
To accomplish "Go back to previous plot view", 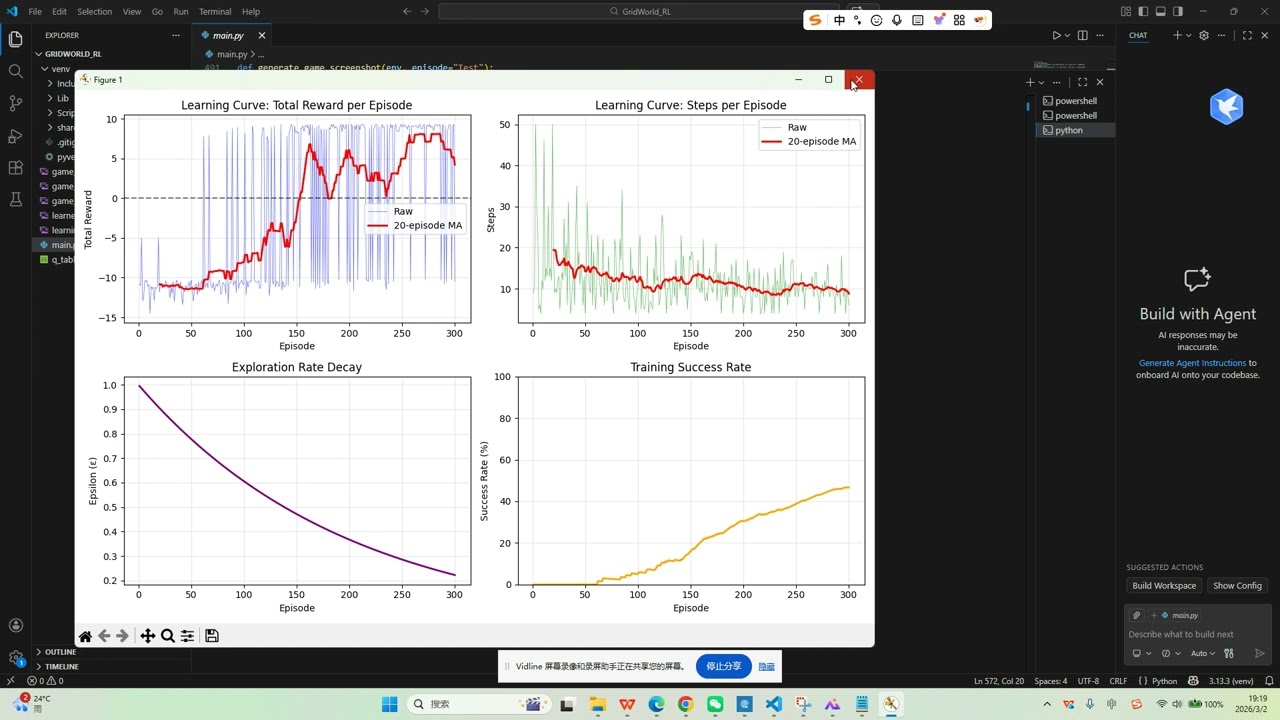I will [104, 636].
